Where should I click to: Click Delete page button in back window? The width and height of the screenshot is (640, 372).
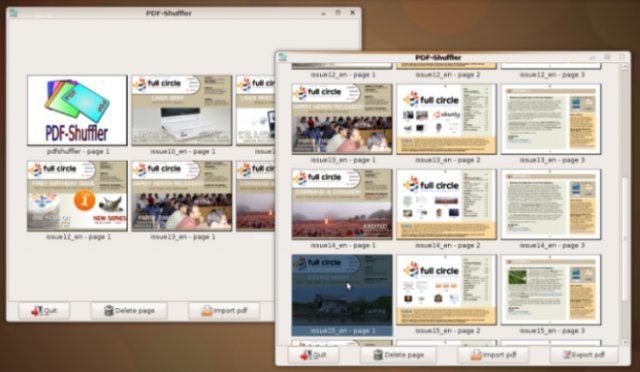pyautogui.click(x=129, y=311)
